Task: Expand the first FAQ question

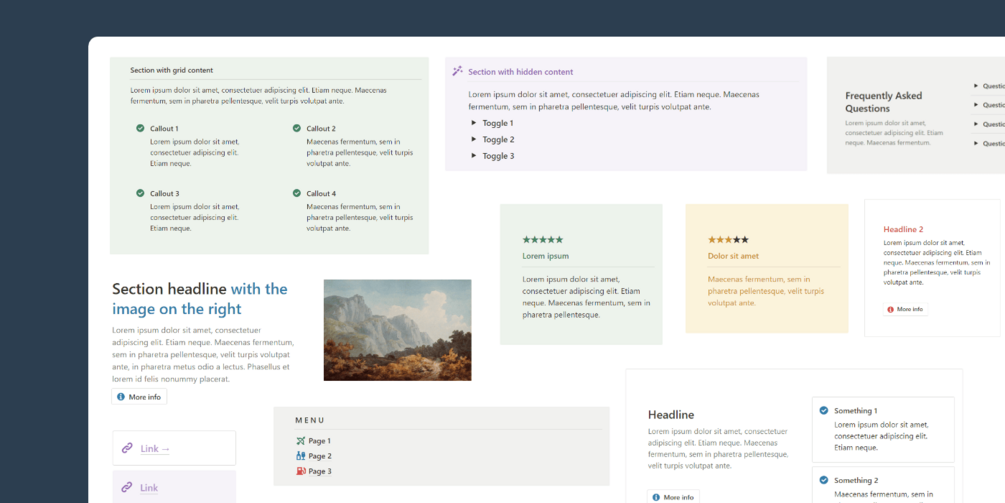Action: pos(988,85)
